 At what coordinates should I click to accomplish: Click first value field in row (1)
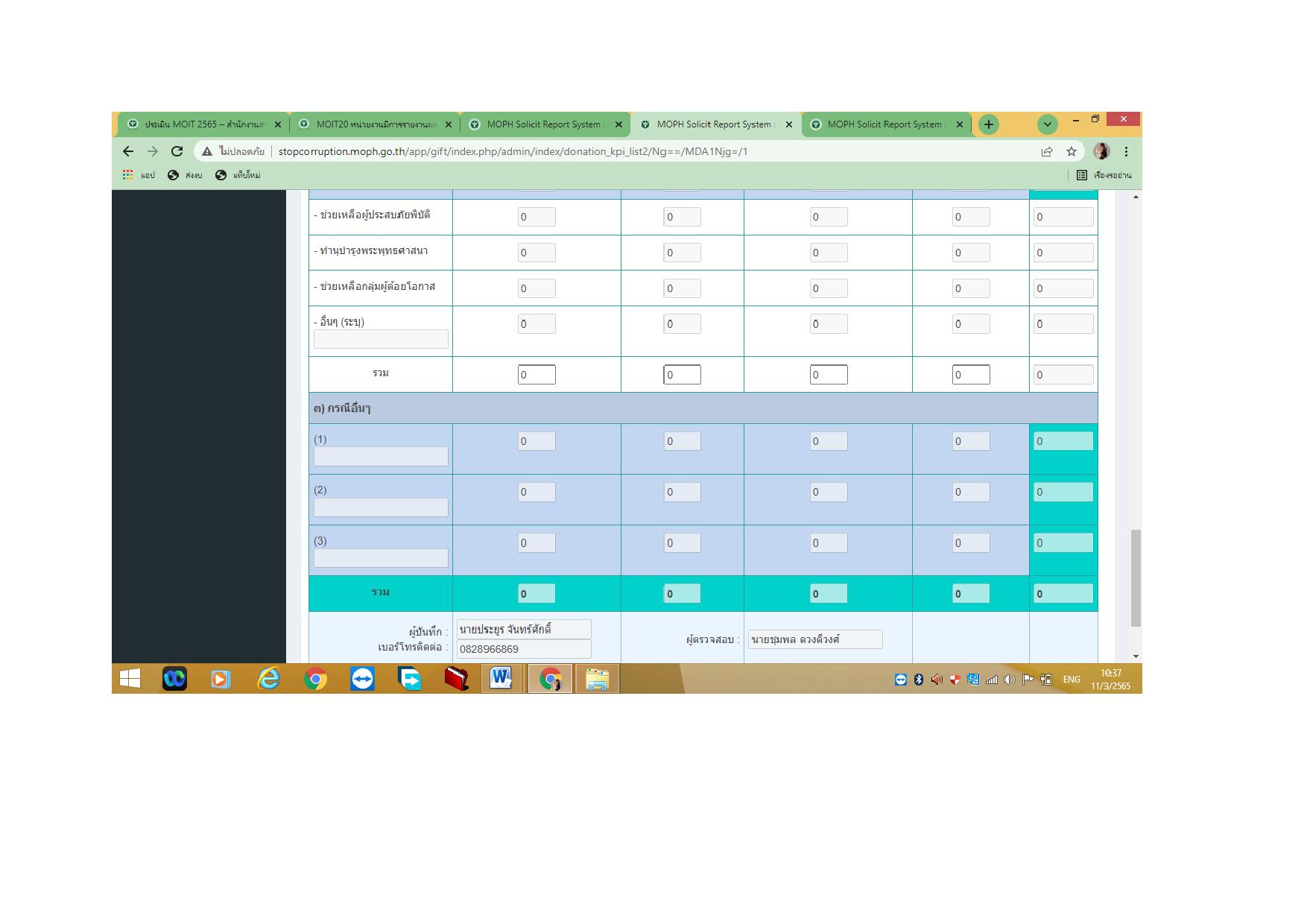[537, 441]
